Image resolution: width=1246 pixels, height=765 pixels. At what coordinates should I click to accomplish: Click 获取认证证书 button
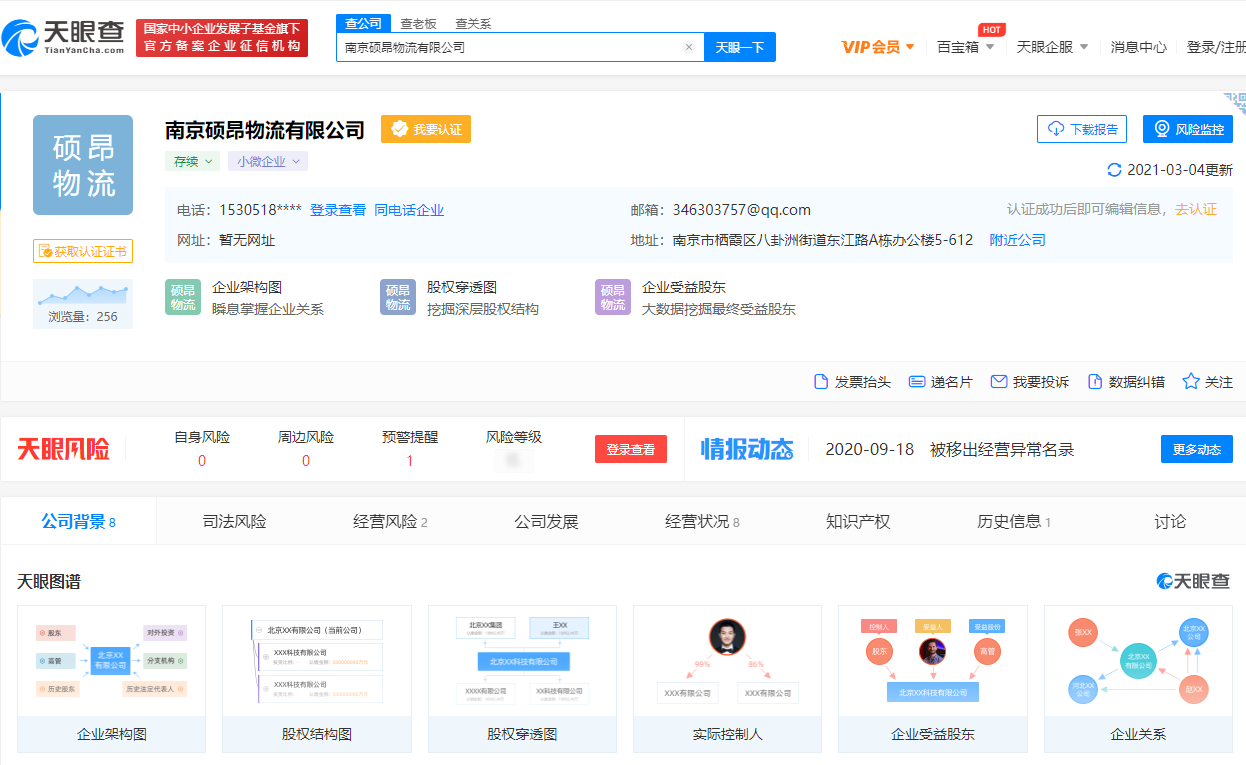[83, 251]
